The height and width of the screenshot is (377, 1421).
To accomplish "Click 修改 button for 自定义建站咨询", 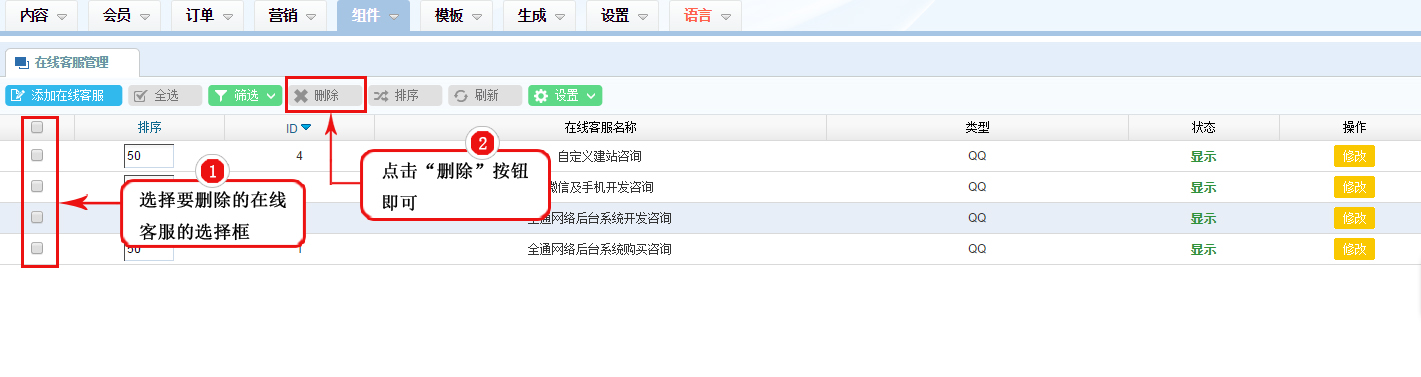I will pyautogui.click(x=1354, y=156).
